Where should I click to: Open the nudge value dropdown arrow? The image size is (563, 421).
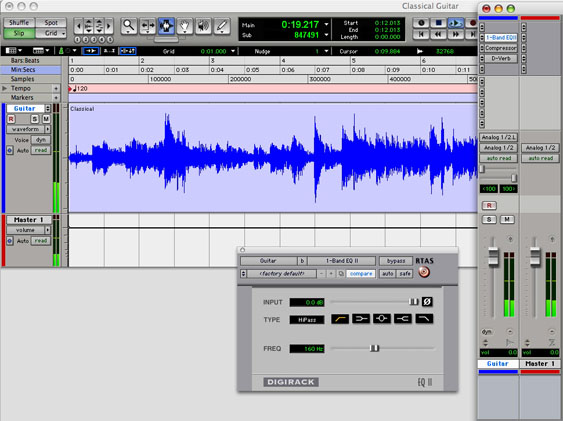(x=326, y=51)
